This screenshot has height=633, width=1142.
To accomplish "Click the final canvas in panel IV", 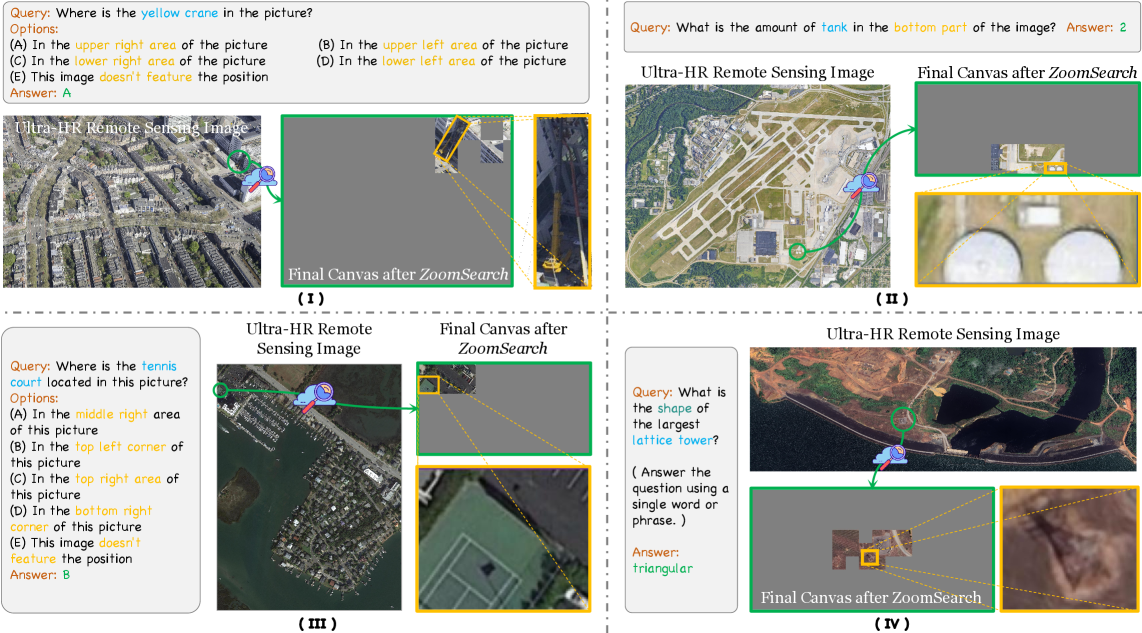I will pos(873,549).
